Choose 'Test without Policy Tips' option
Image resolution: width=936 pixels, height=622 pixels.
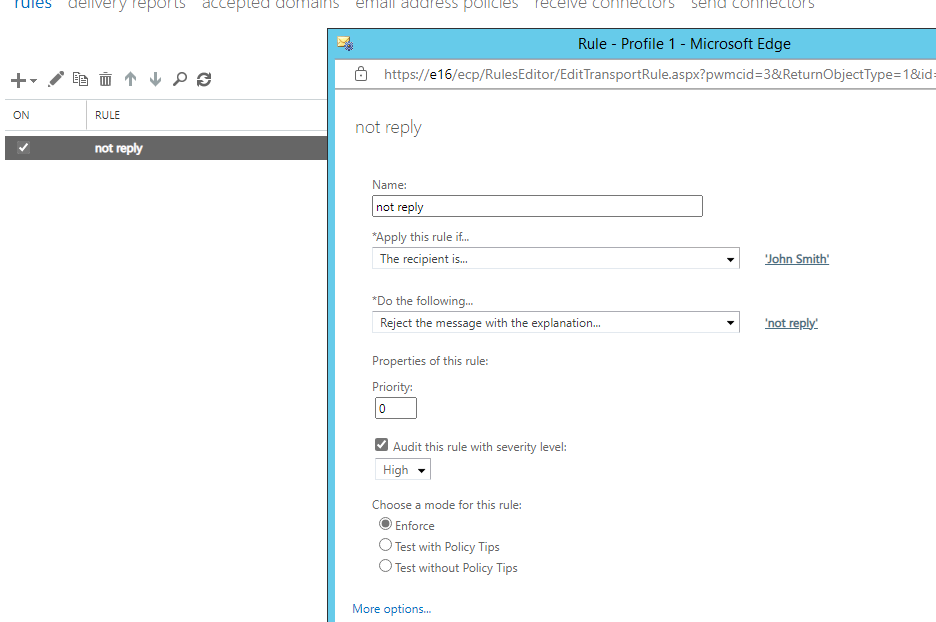click(x=385, y=567)
